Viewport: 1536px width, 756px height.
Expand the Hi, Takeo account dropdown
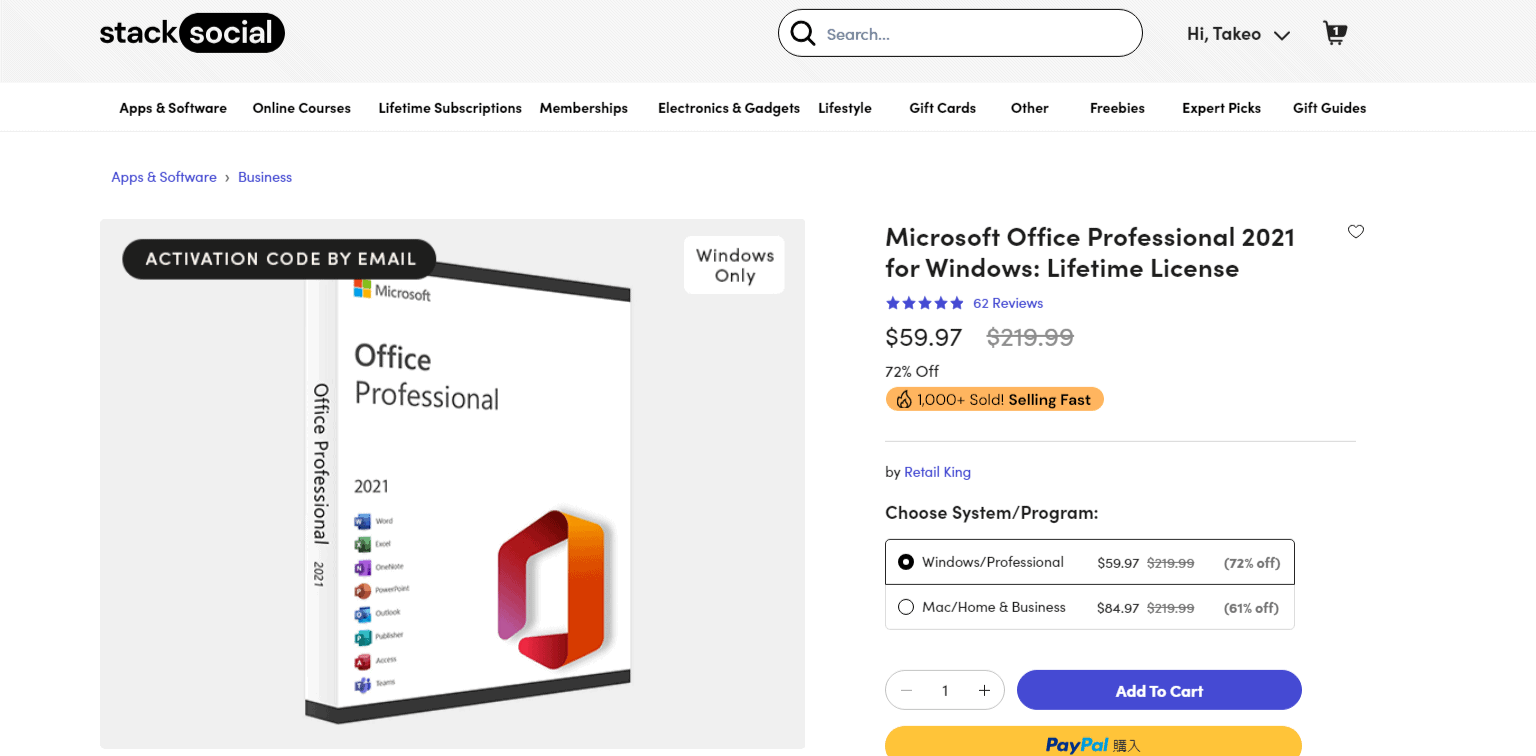pyautogui.click(x=1238, y=33)
